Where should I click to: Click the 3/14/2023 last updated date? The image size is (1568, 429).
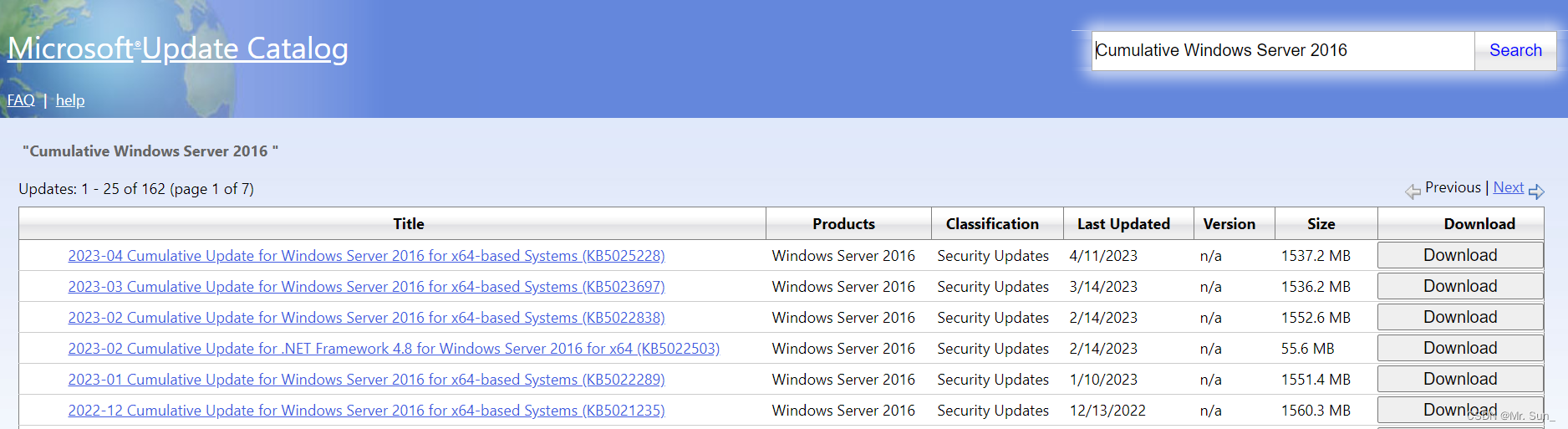click(1103, 287)
